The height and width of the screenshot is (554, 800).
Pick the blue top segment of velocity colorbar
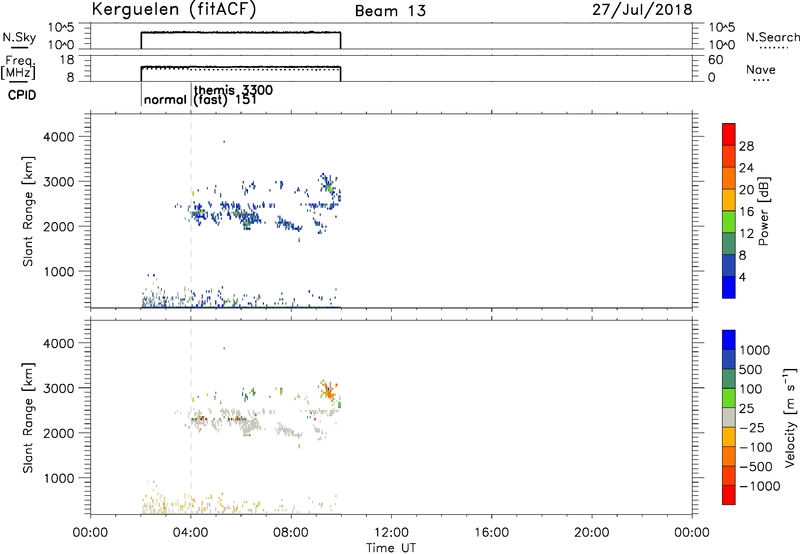point(729,340)
